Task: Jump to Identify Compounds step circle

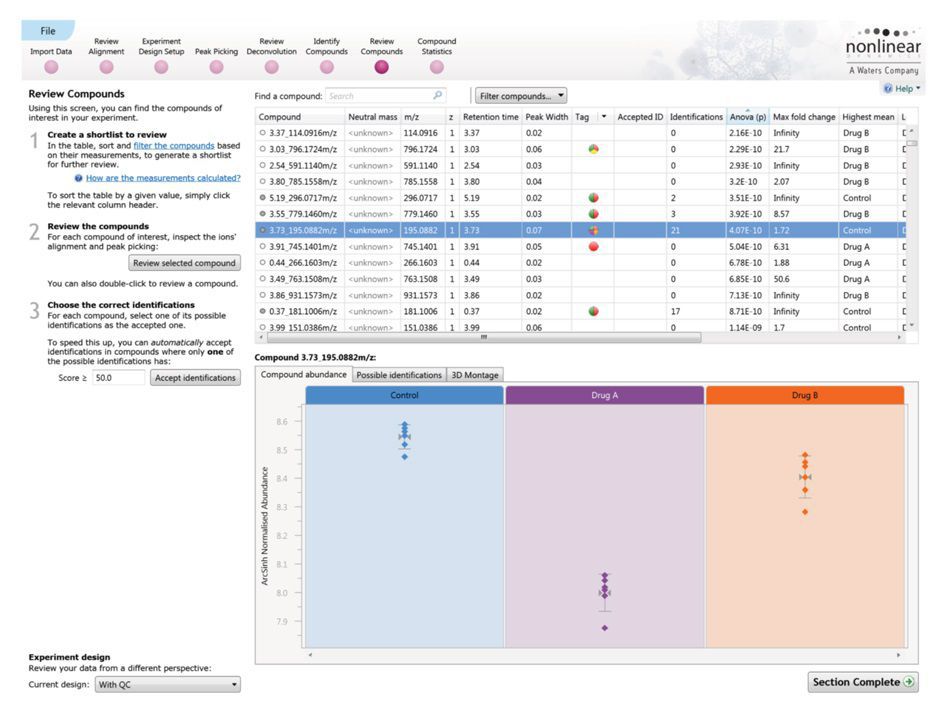Action: click(x=326, y=67)
